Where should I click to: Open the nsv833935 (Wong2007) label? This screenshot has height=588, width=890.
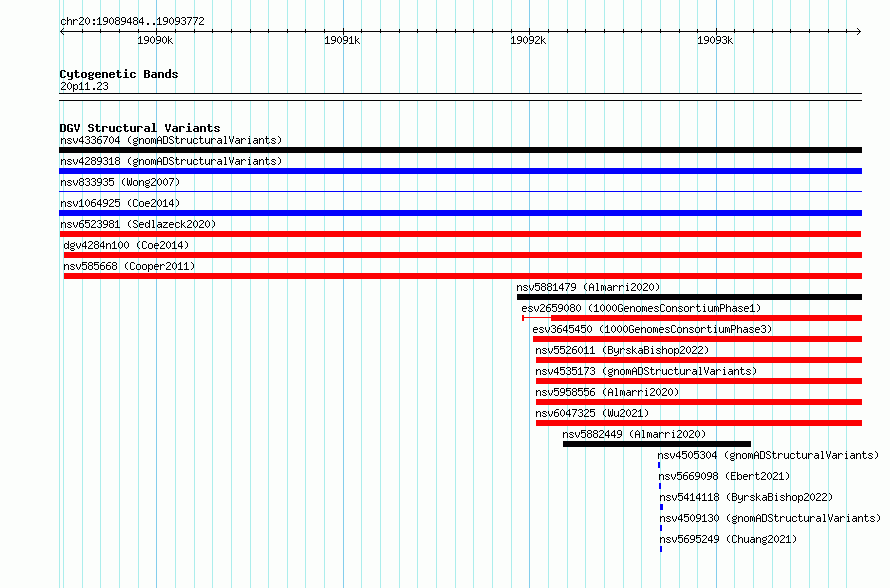coord(120,182)
